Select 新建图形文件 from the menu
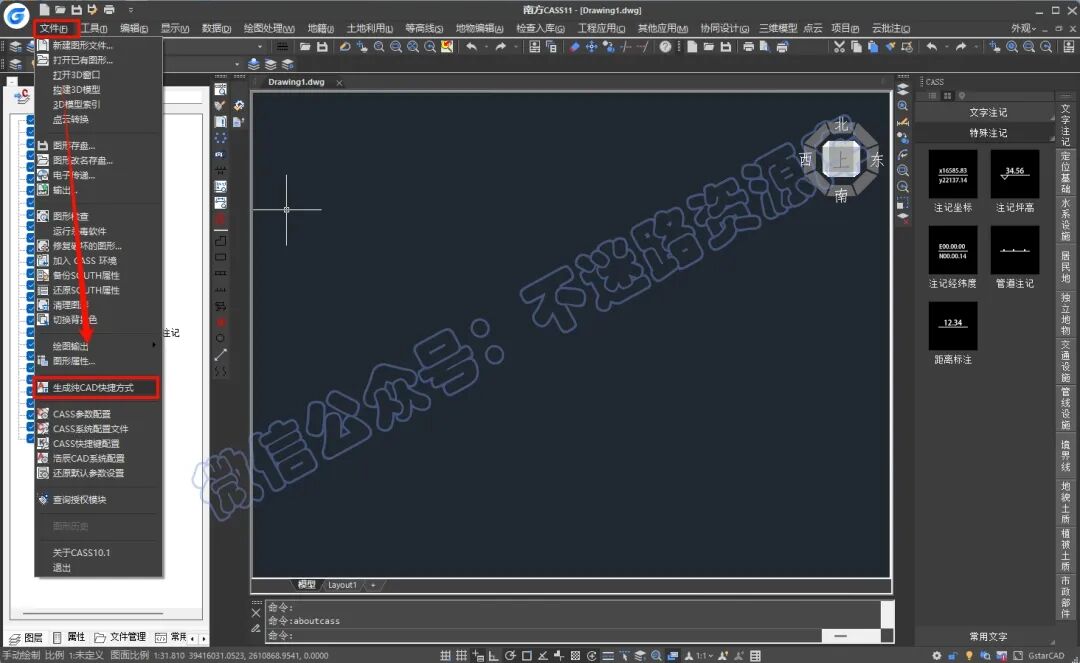 98,45
